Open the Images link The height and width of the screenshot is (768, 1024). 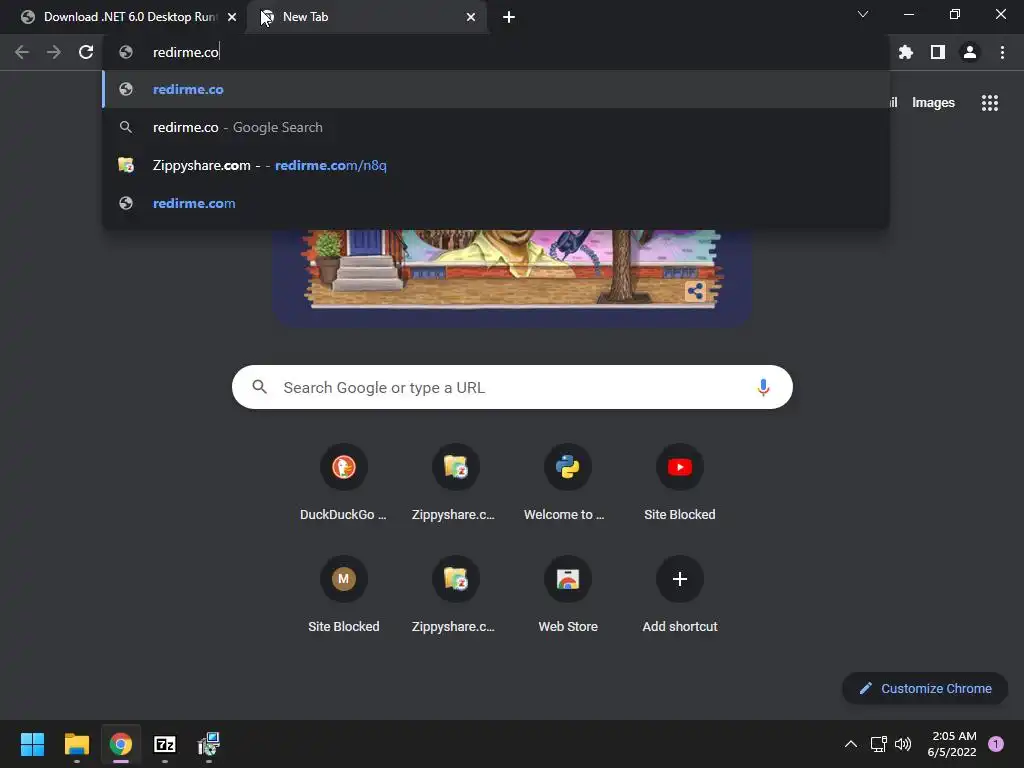(x=933, y=103)
